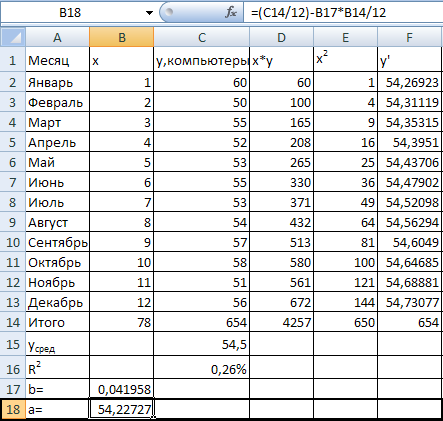This screenshot has width=443, height=421.
Task: Click x*y cell with value 672
Action: tap(282, 302)
